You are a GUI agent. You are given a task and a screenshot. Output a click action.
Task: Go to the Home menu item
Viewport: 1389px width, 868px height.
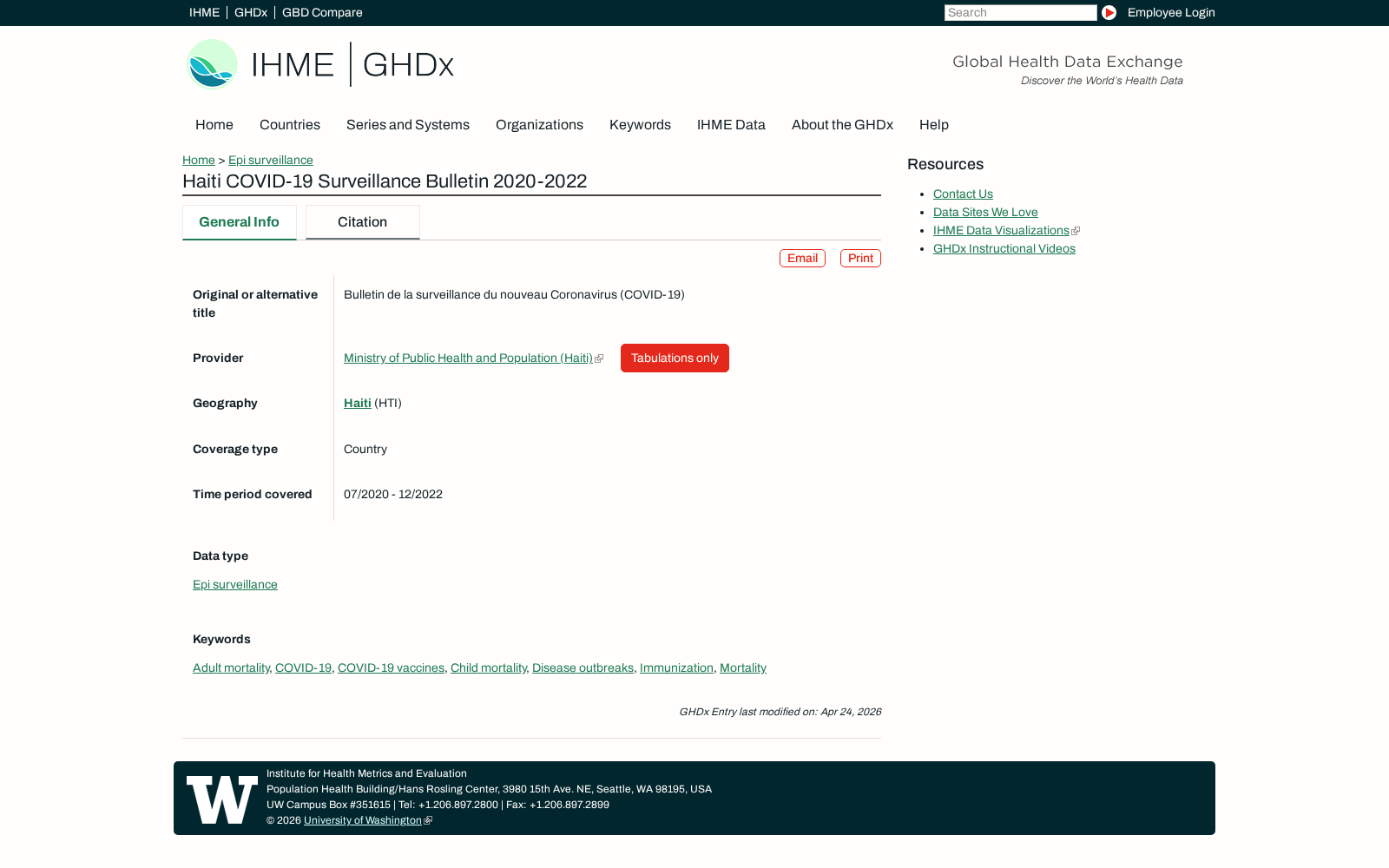click(x=214, y=125)
